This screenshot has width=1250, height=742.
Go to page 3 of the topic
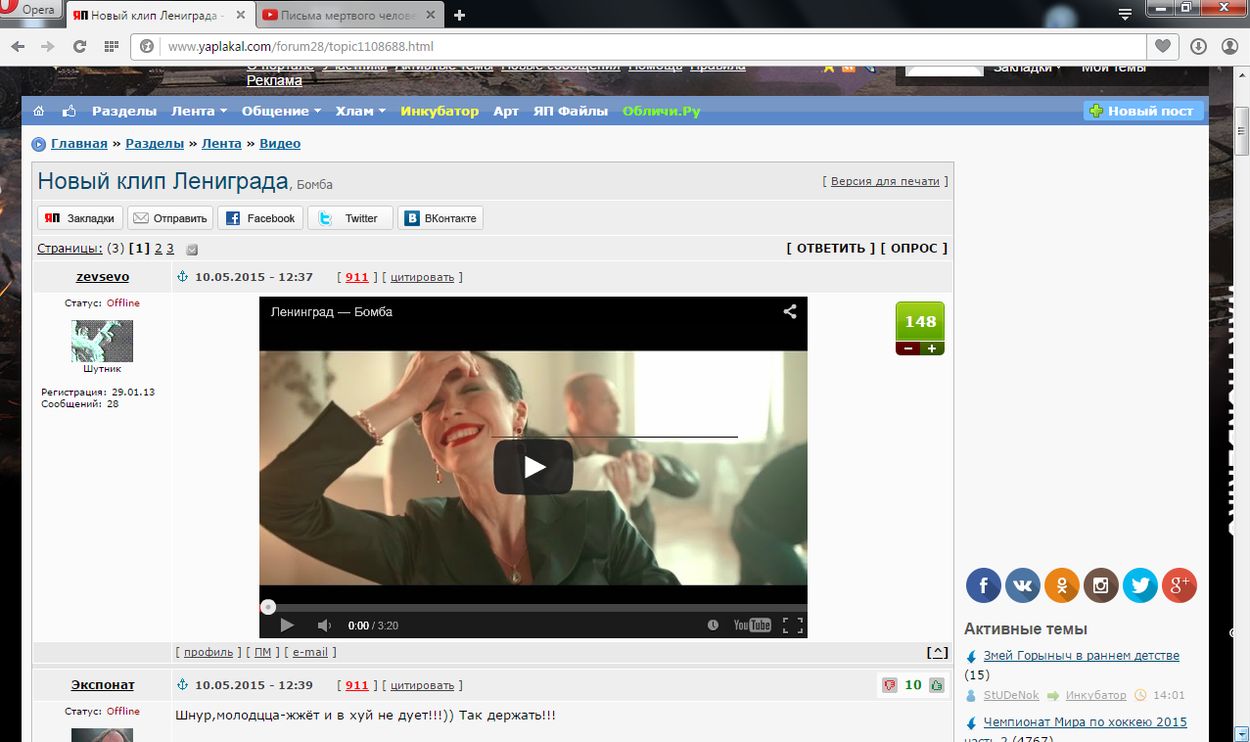tap(170, 248)
